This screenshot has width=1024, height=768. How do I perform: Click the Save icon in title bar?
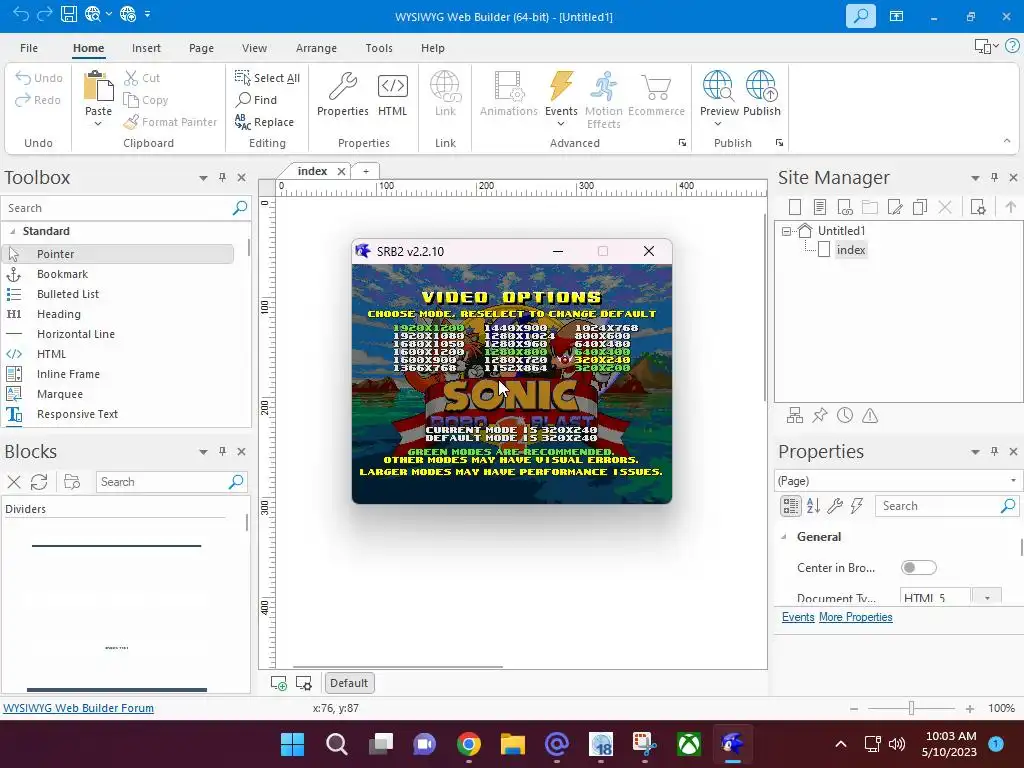pos(69,14)
